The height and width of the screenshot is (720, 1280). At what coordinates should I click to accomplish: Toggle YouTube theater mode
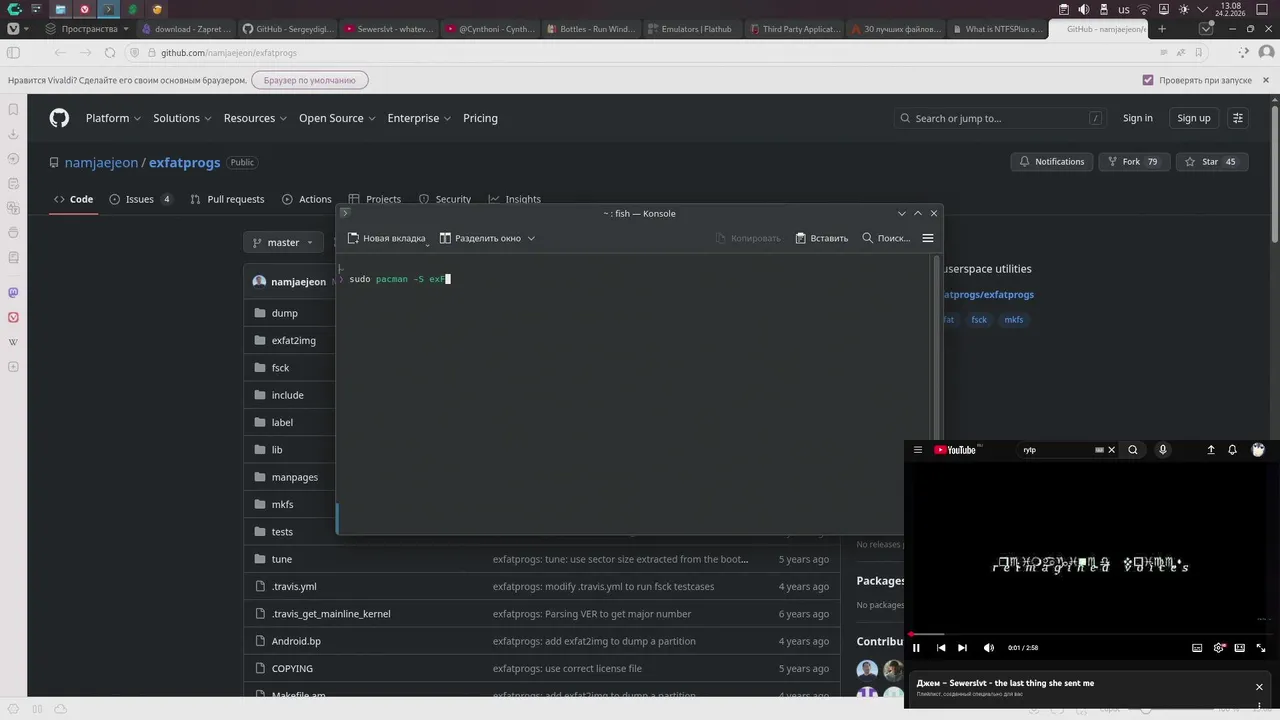point(1240,648)
